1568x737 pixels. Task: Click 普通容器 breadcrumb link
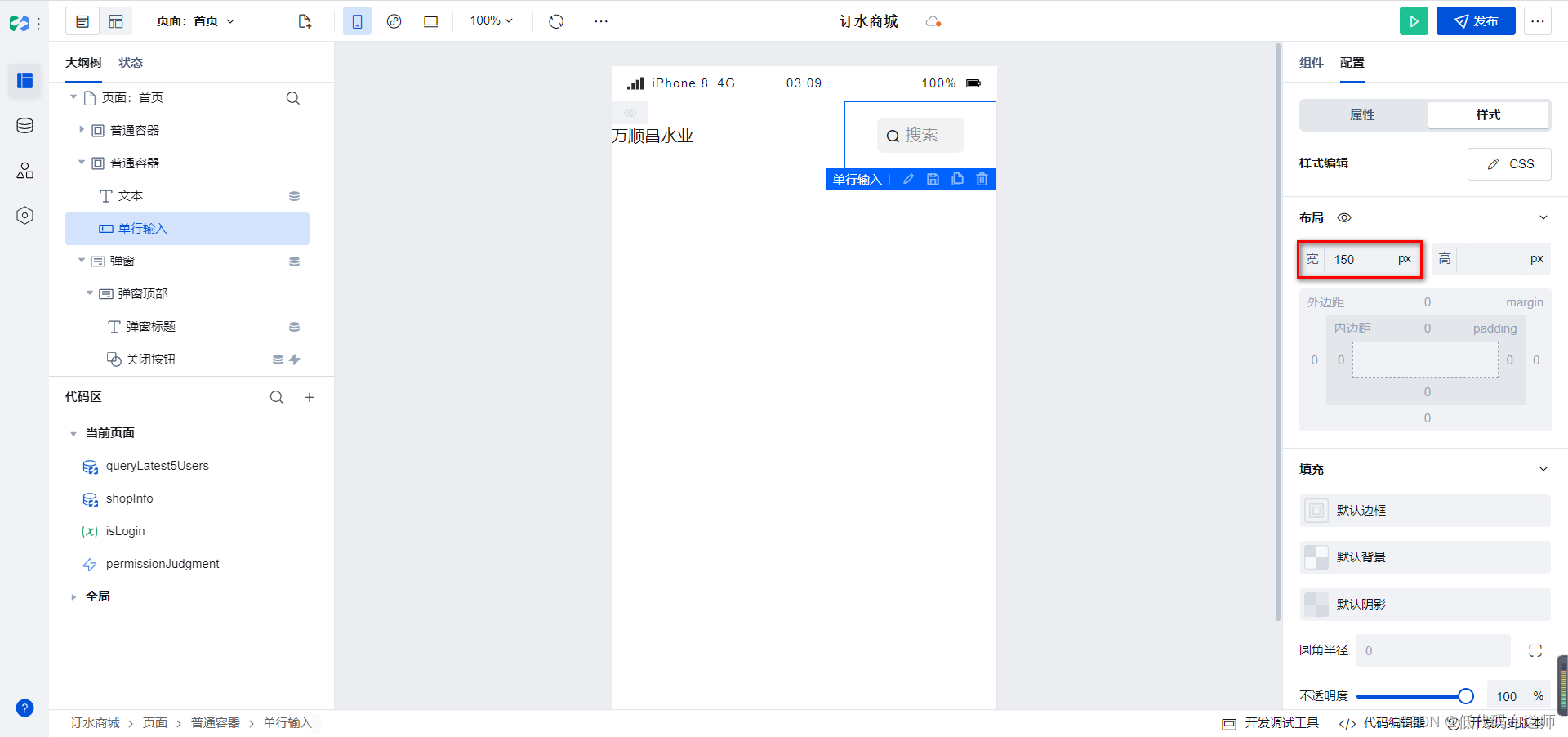(x=216, y=723)
